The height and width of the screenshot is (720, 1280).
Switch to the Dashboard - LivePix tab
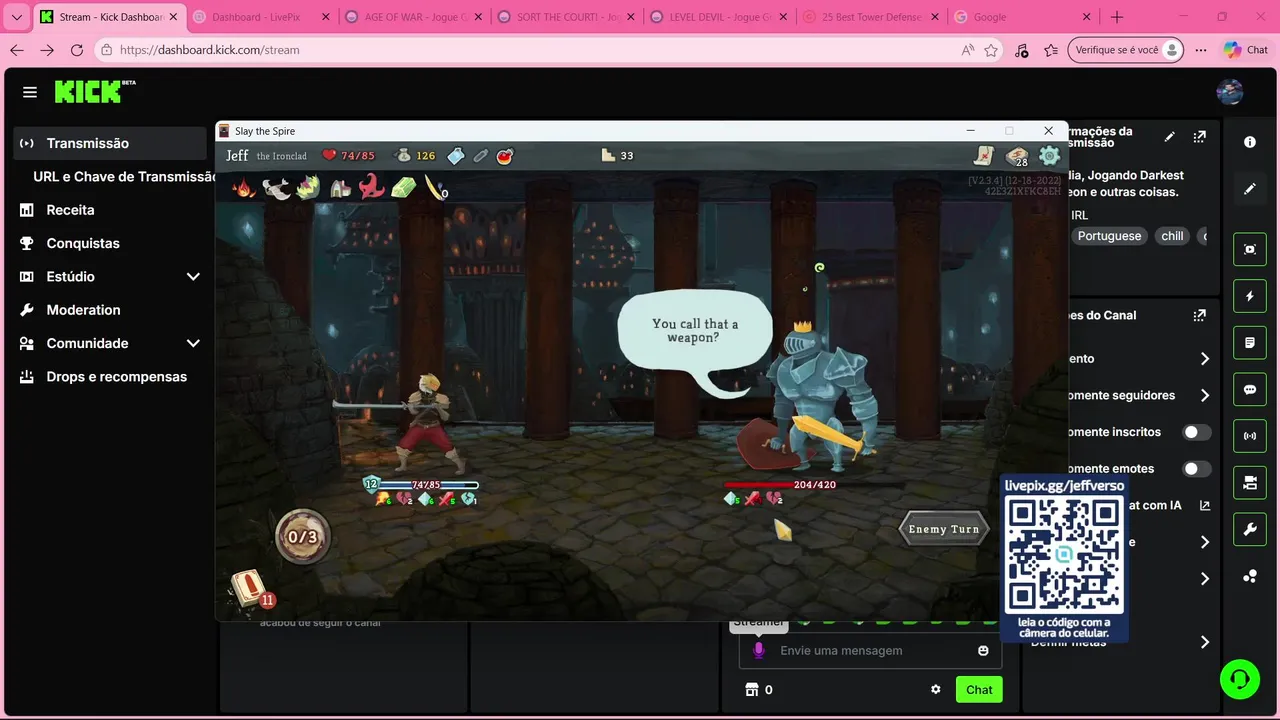point(260,17)
